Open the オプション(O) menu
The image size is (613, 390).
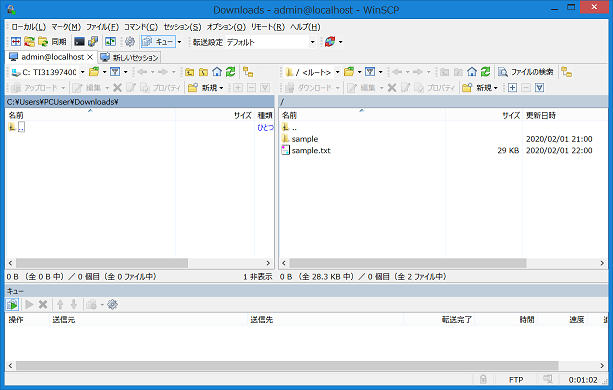coord(226,27)
